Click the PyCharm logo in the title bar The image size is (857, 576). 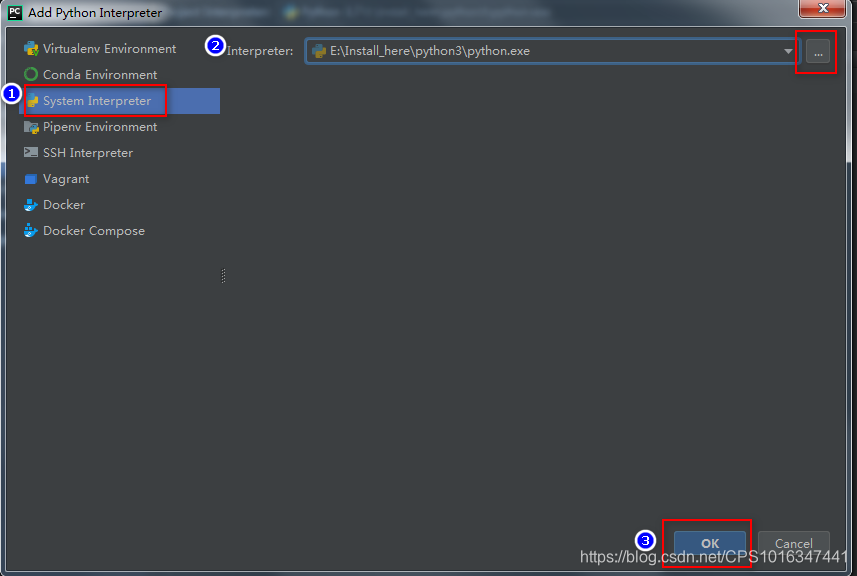pos(13,12)
